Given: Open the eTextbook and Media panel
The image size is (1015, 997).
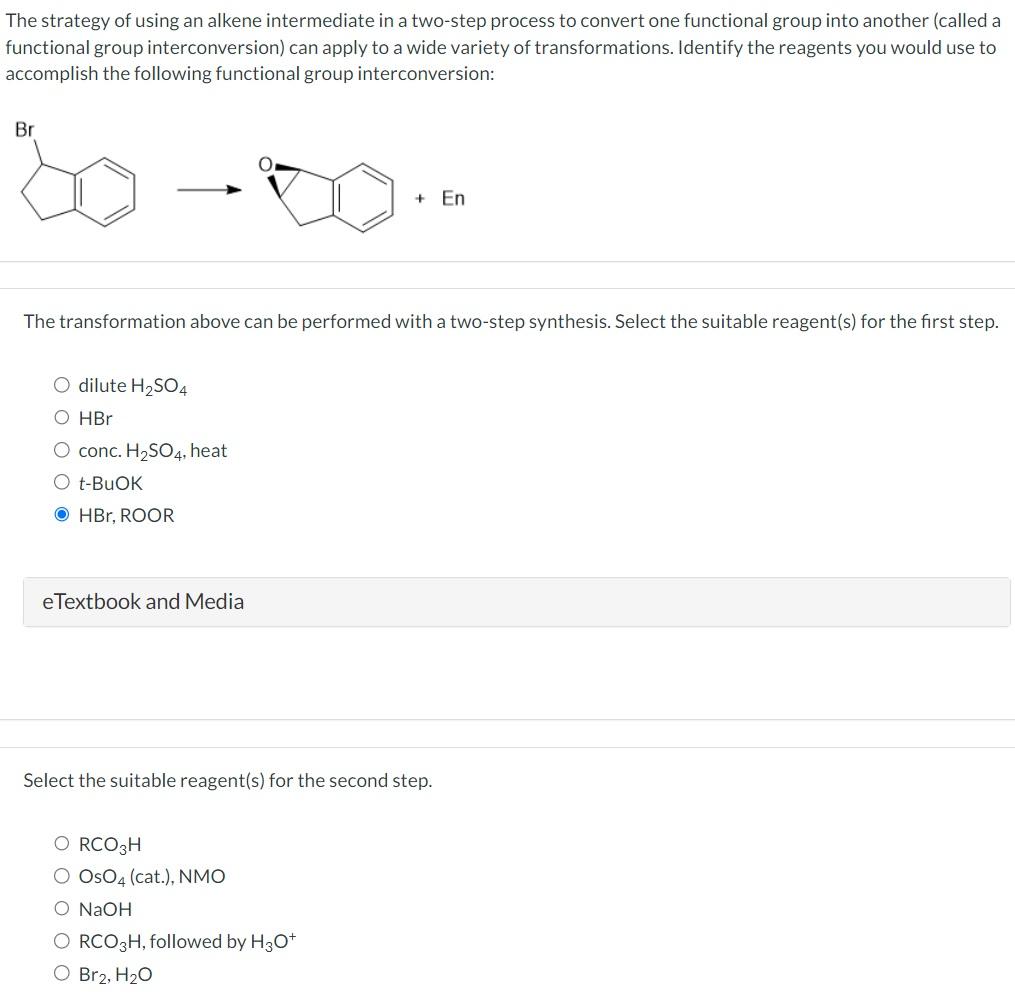Looking at the screenshot, I should 143,601.
